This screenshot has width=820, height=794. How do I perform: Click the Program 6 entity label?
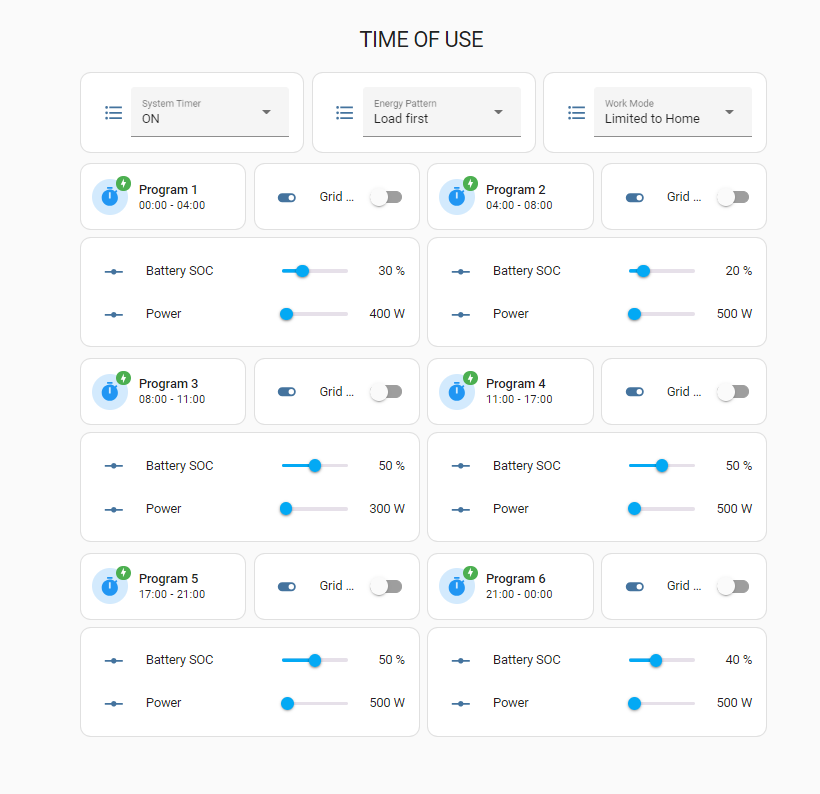point(516,579)
